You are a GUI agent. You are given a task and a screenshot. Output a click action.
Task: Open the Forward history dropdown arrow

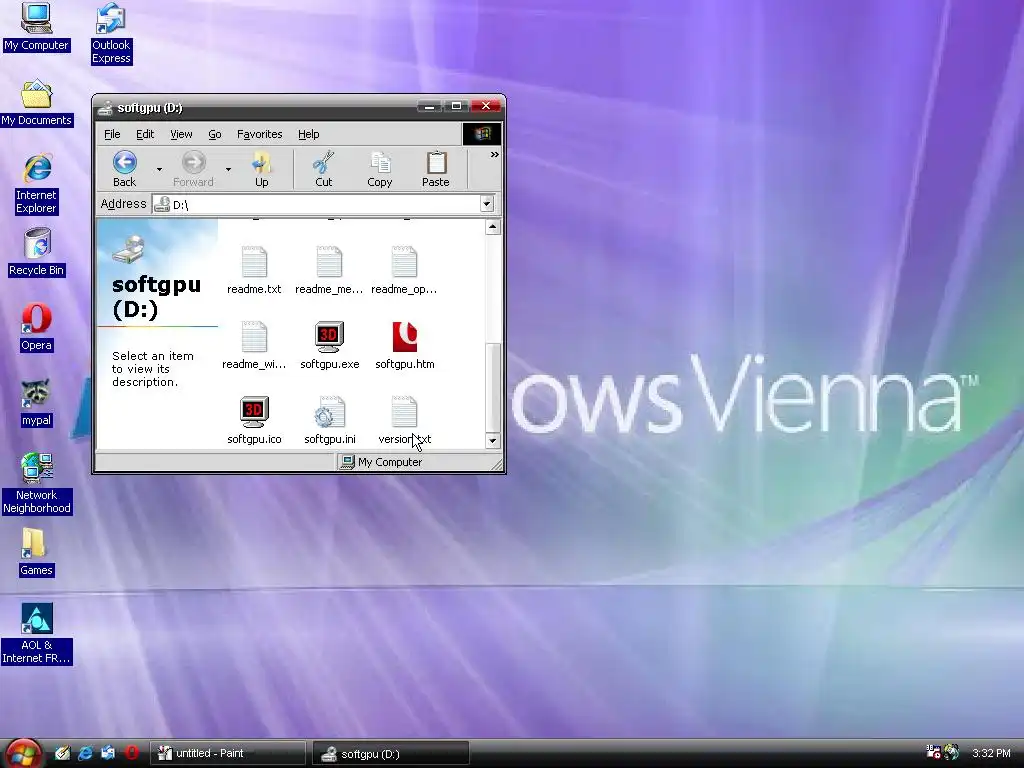[x=228, y=169]
